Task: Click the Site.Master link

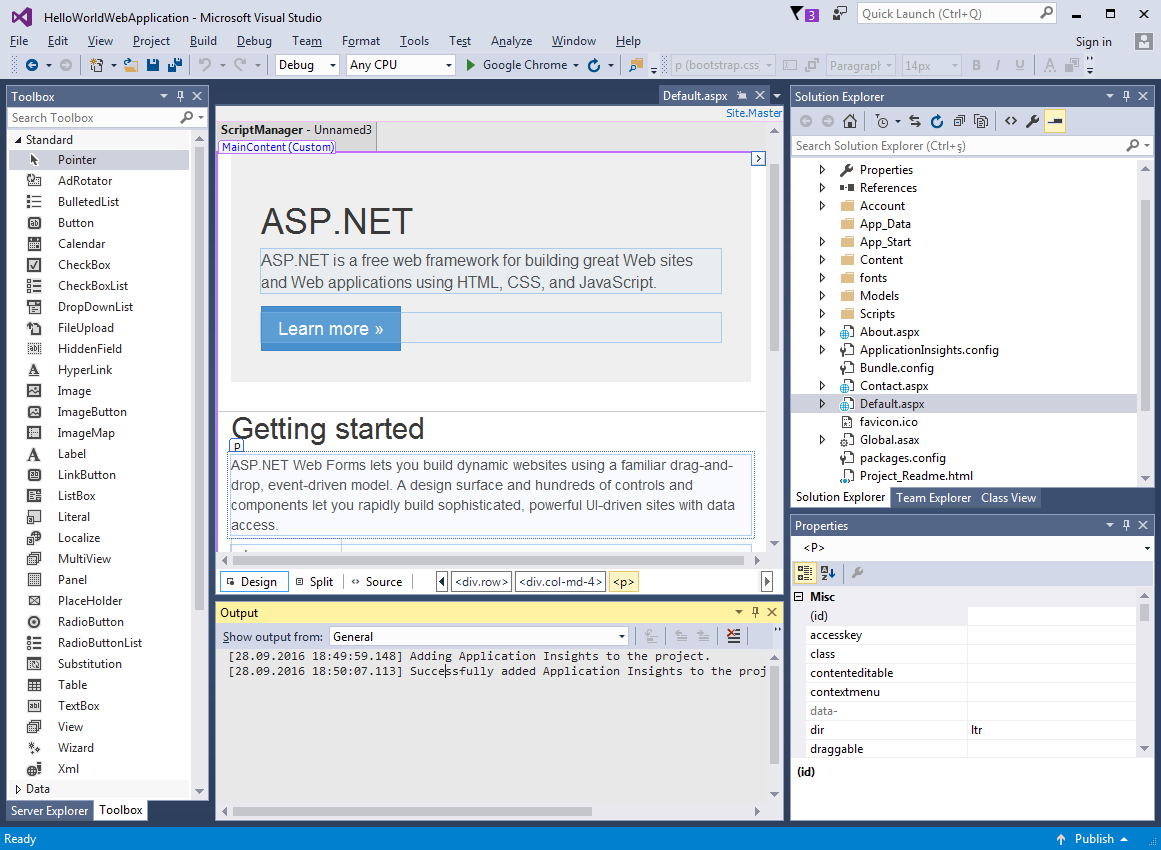Action: click(754, 113)
